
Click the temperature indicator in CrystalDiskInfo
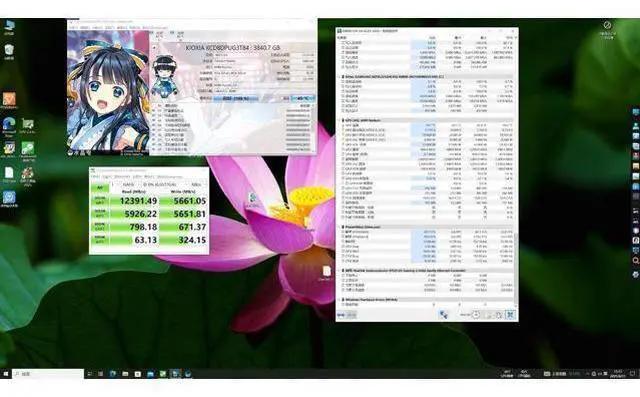tap(303, 98)
